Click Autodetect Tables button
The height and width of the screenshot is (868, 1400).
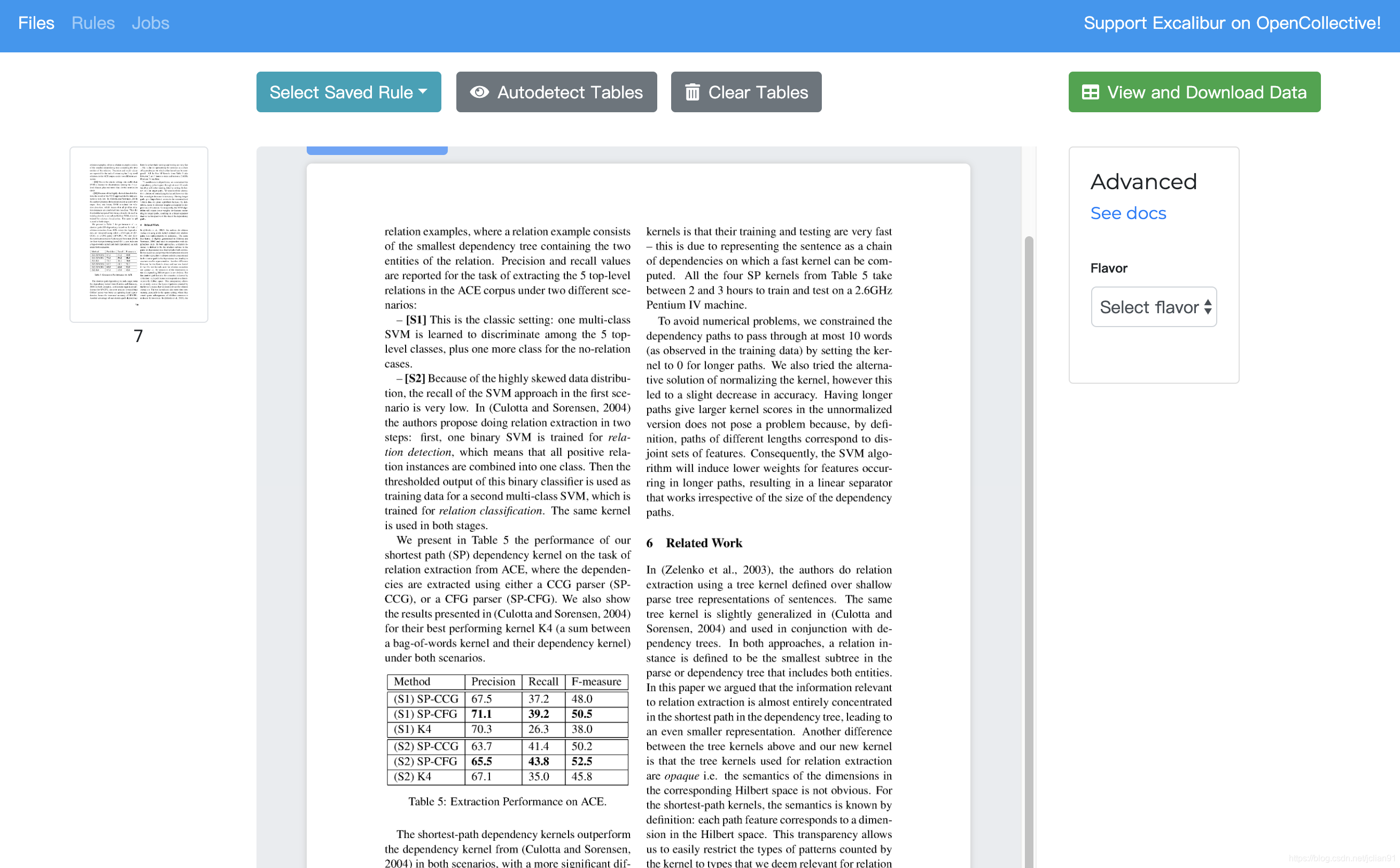pos(557,92)
